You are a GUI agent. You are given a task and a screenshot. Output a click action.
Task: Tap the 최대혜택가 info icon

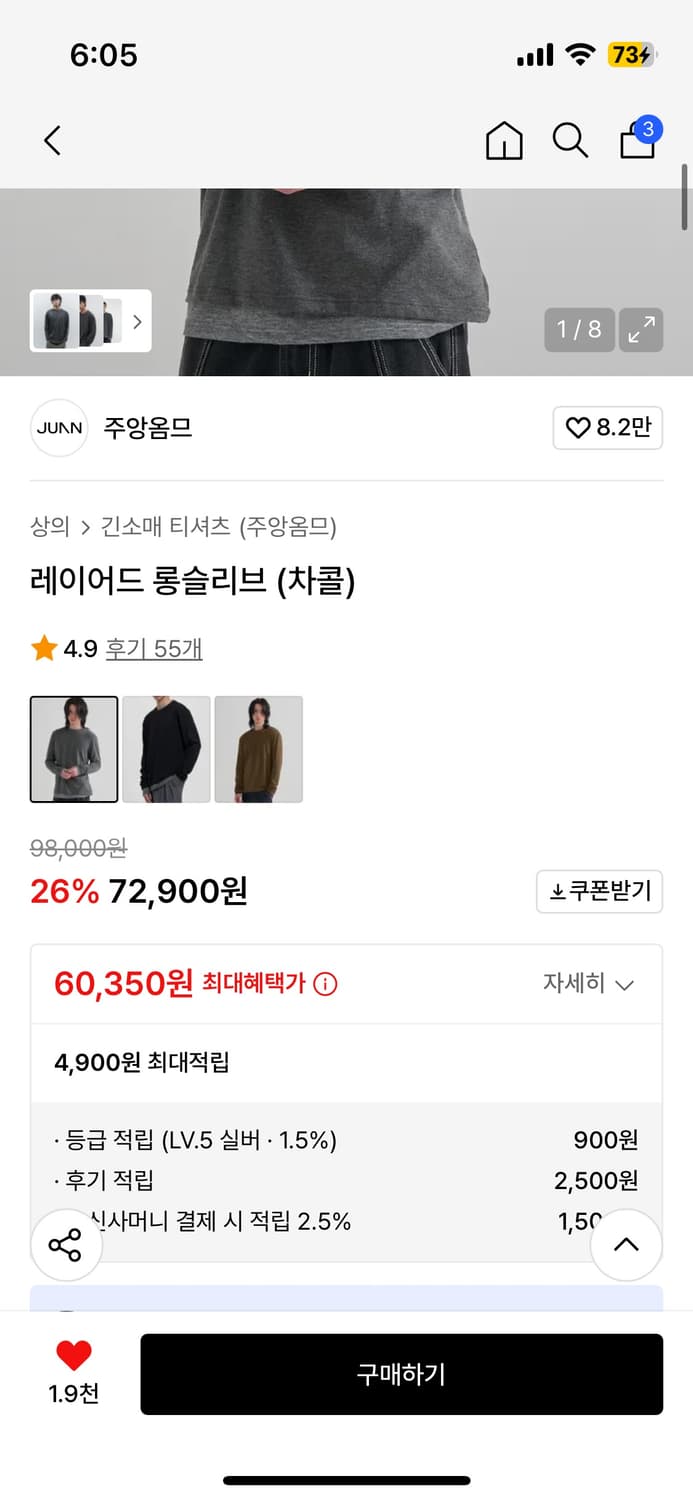click(325, 984)
